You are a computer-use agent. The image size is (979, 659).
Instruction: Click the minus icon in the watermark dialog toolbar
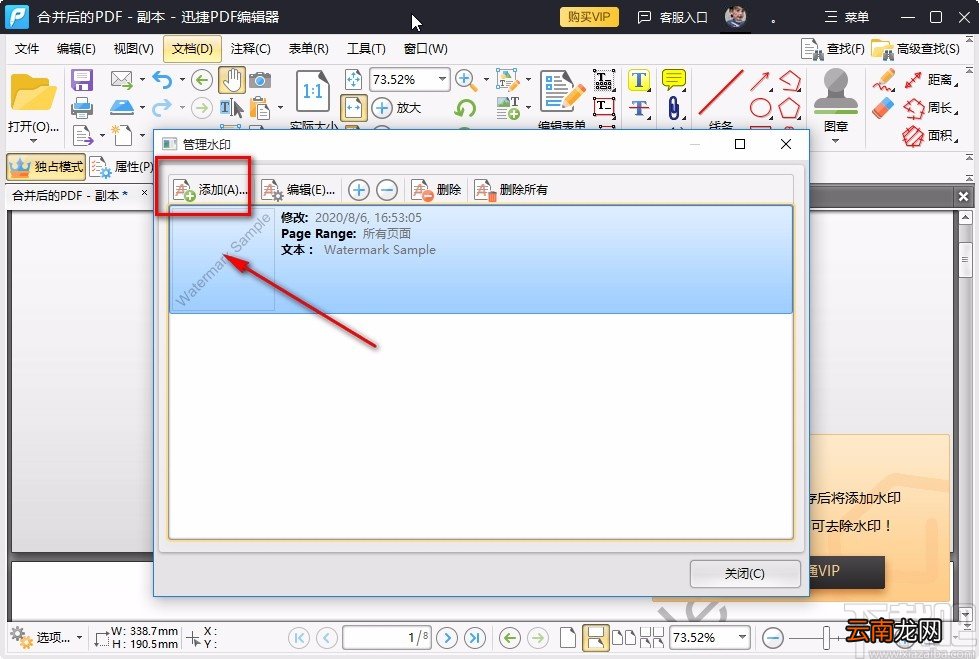point(387,189)
